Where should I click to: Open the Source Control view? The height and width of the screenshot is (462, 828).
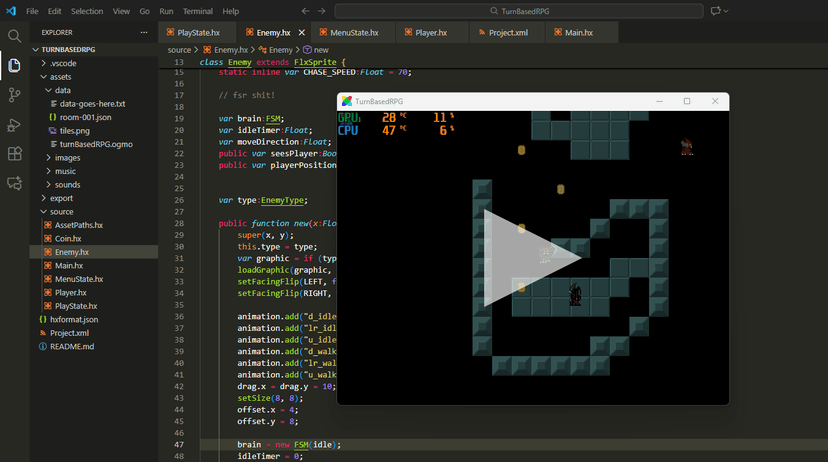click(x=14, y=95)
